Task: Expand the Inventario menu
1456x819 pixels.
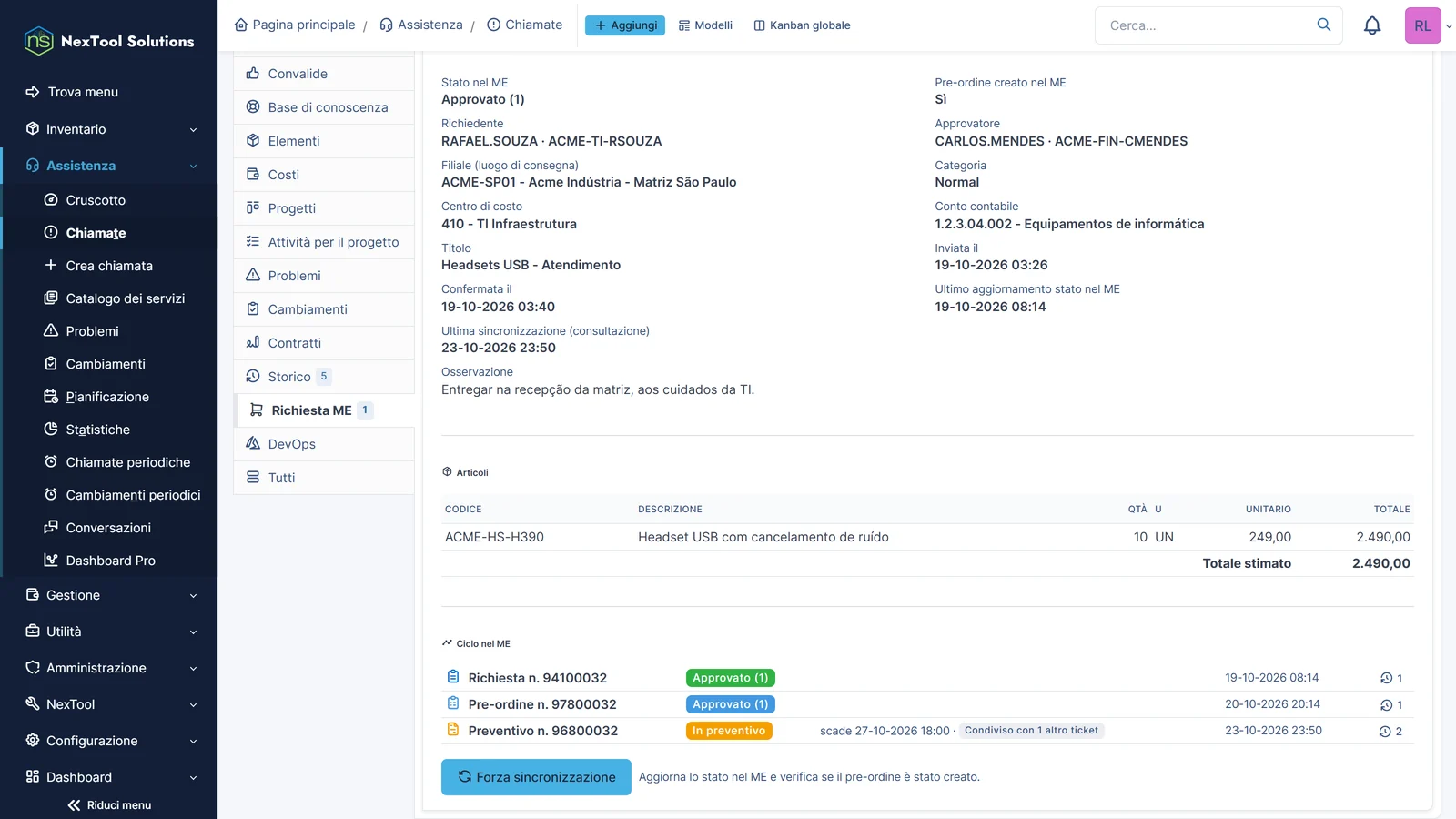Action: pos(109,129)
